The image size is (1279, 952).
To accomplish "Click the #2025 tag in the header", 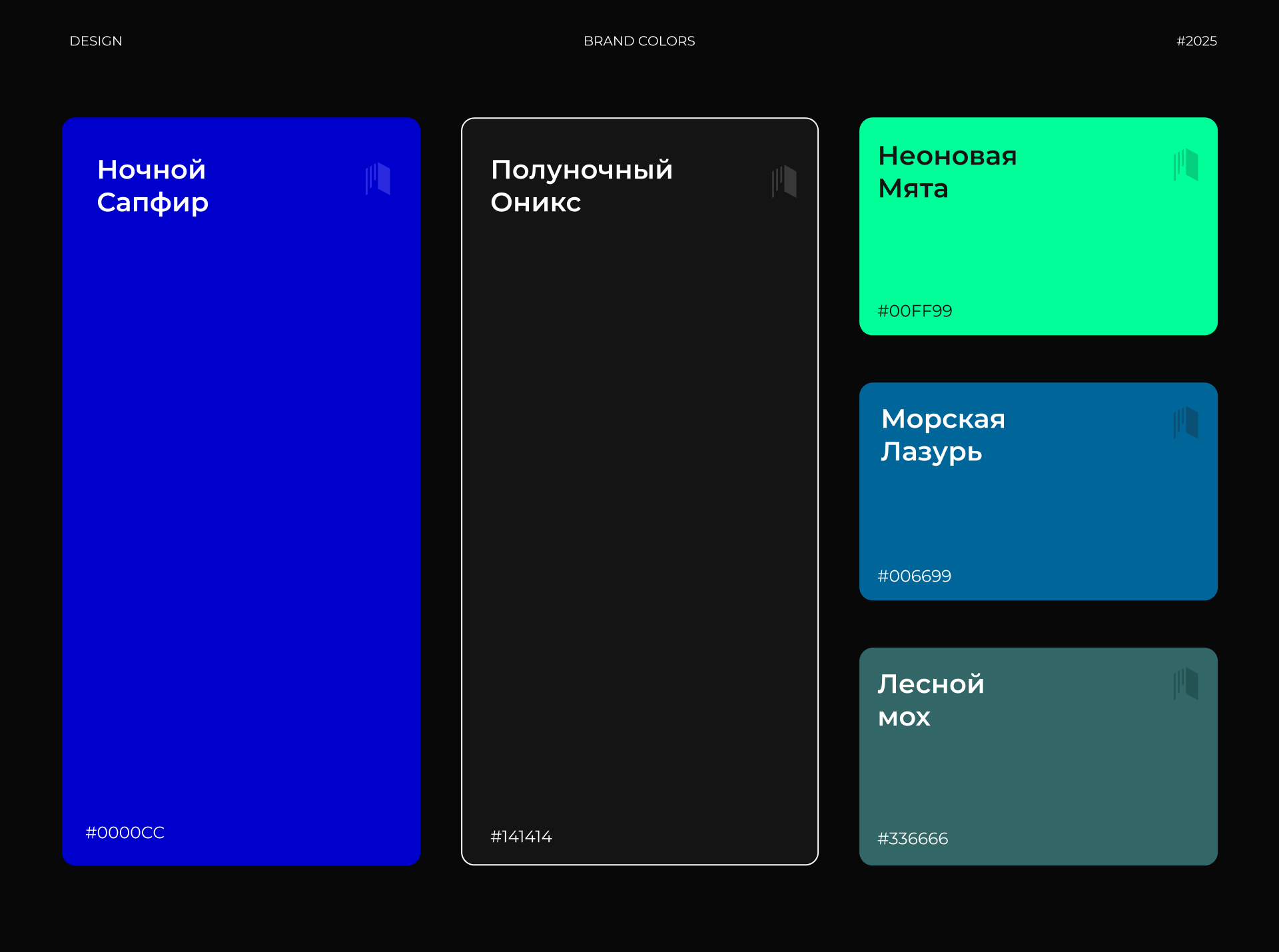I will [x=1196, y=41].
